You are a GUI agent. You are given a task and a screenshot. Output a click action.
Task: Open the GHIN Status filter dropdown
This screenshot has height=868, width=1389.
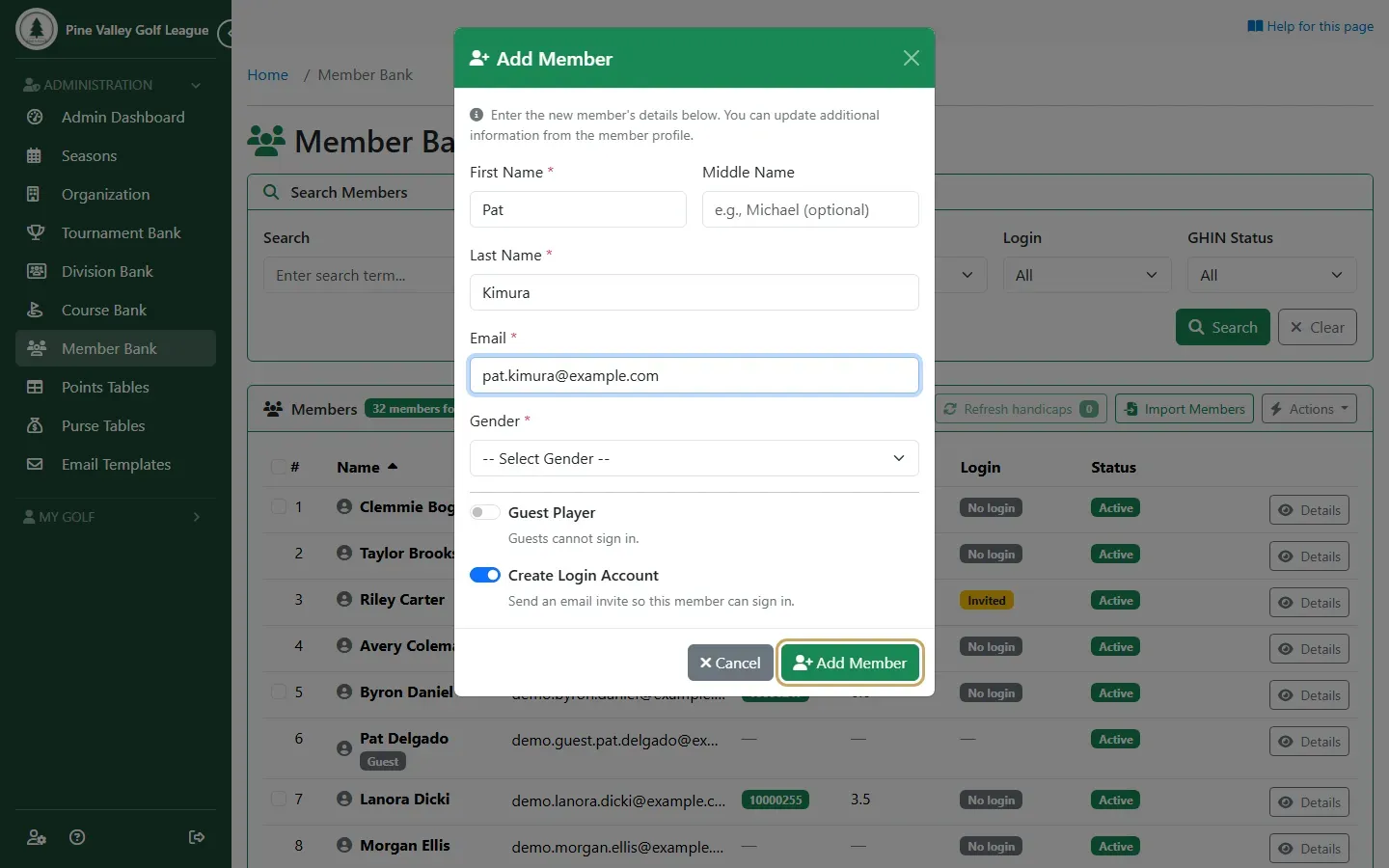tap(1272, 275)
